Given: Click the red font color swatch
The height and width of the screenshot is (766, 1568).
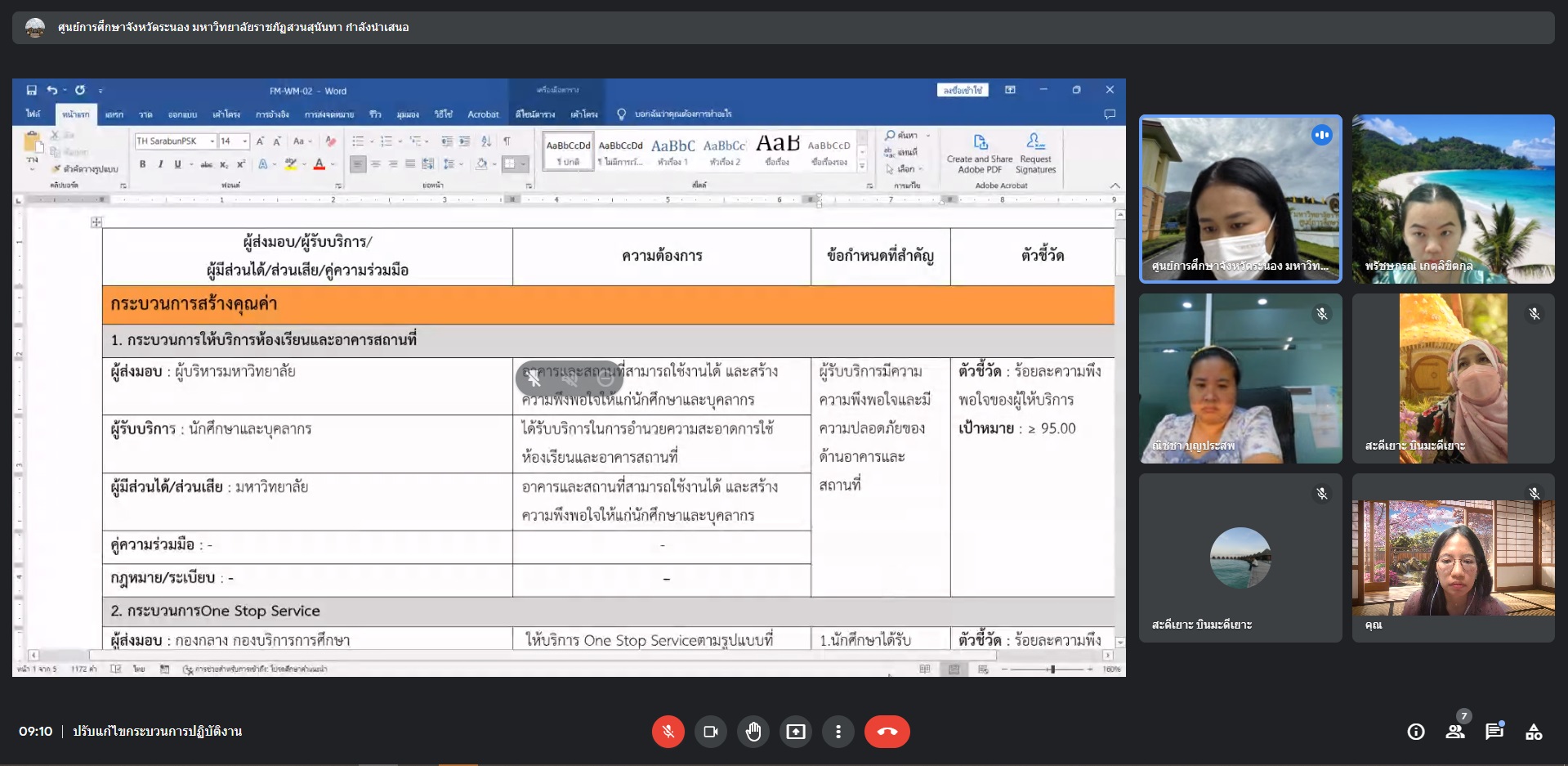Looking at the screenshot, I should click(x=319, y=164).
